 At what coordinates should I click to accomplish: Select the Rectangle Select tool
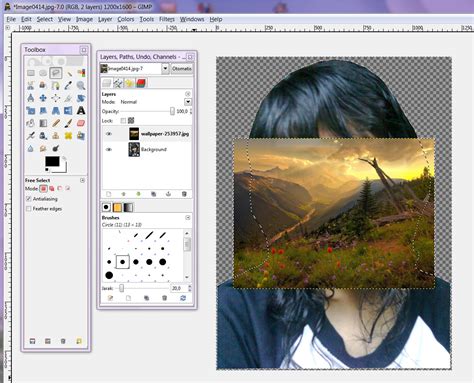point(31,73)
